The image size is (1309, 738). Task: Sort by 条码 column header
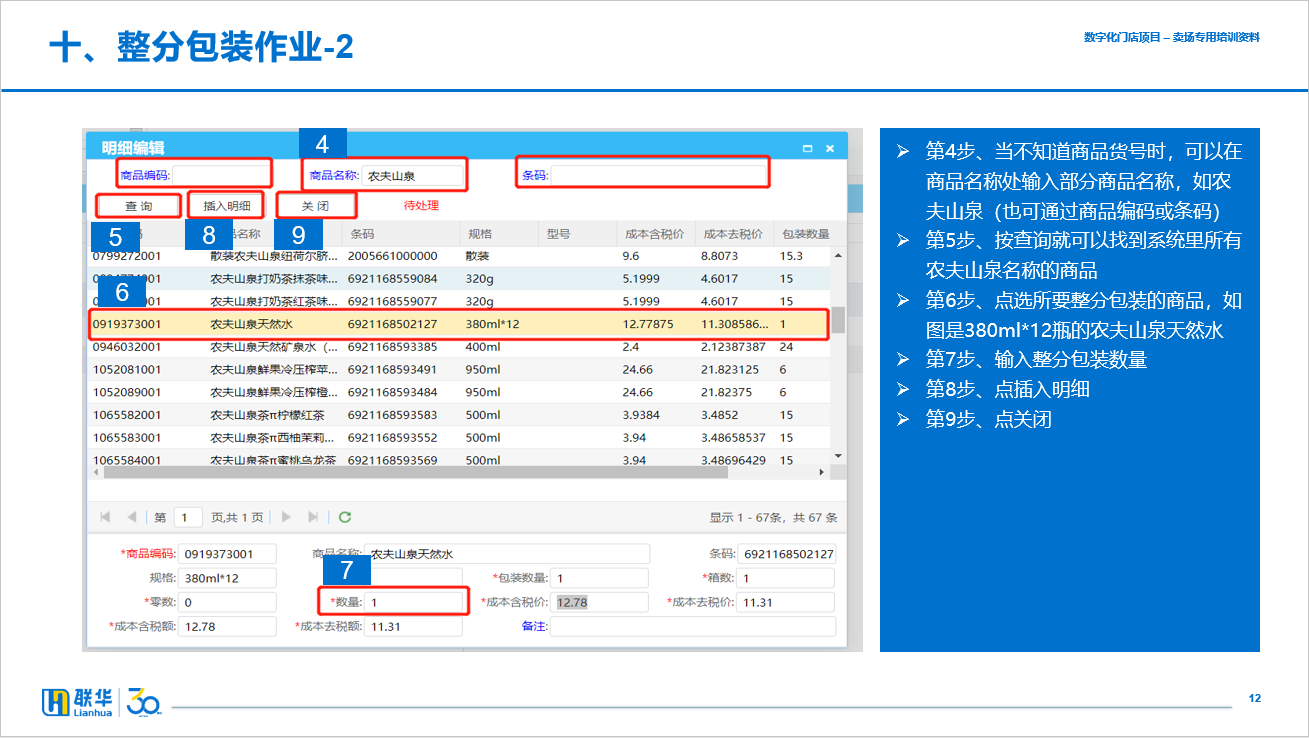pos(400,234)
